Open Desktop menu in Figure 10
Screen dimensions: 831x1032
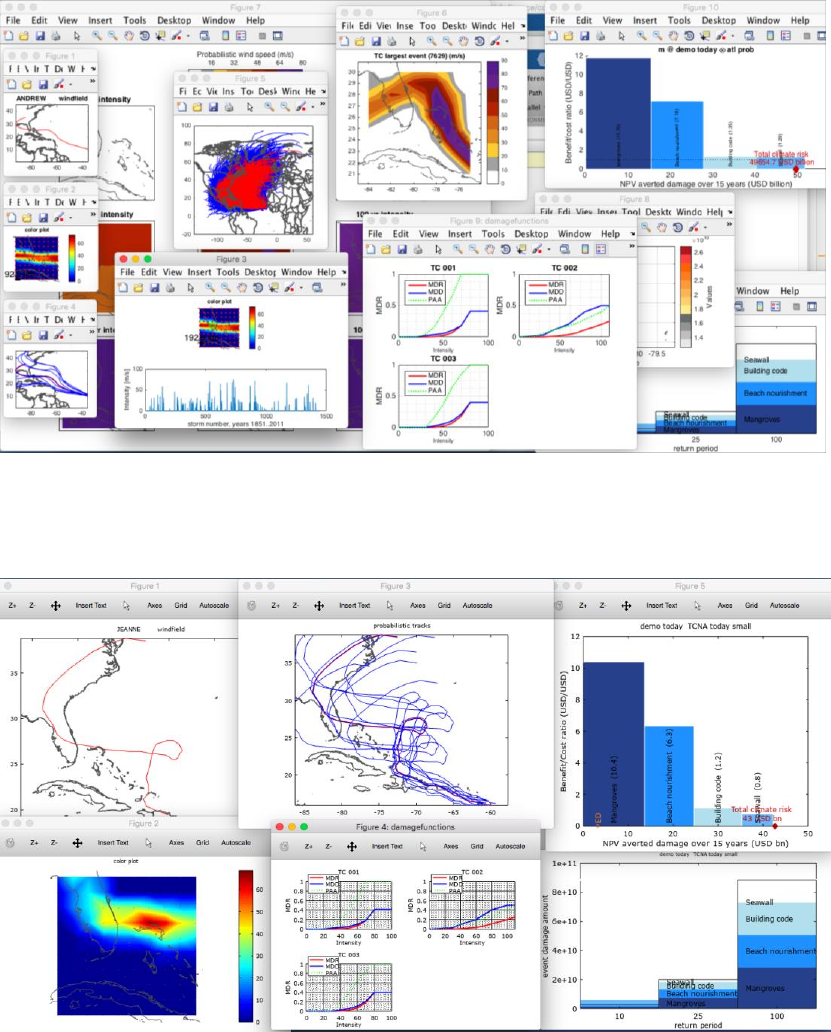(x=718, y=20)
